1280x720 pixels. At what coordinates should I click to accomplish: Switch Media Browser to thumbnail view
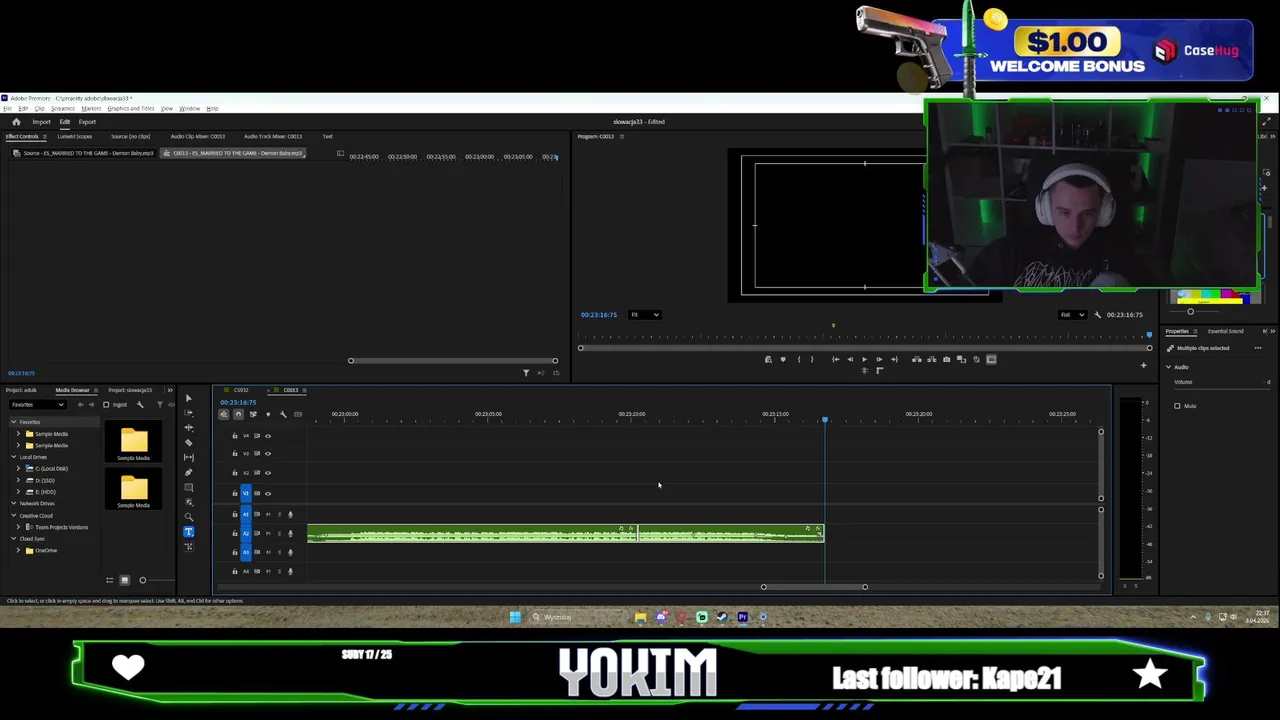(124, 580)
